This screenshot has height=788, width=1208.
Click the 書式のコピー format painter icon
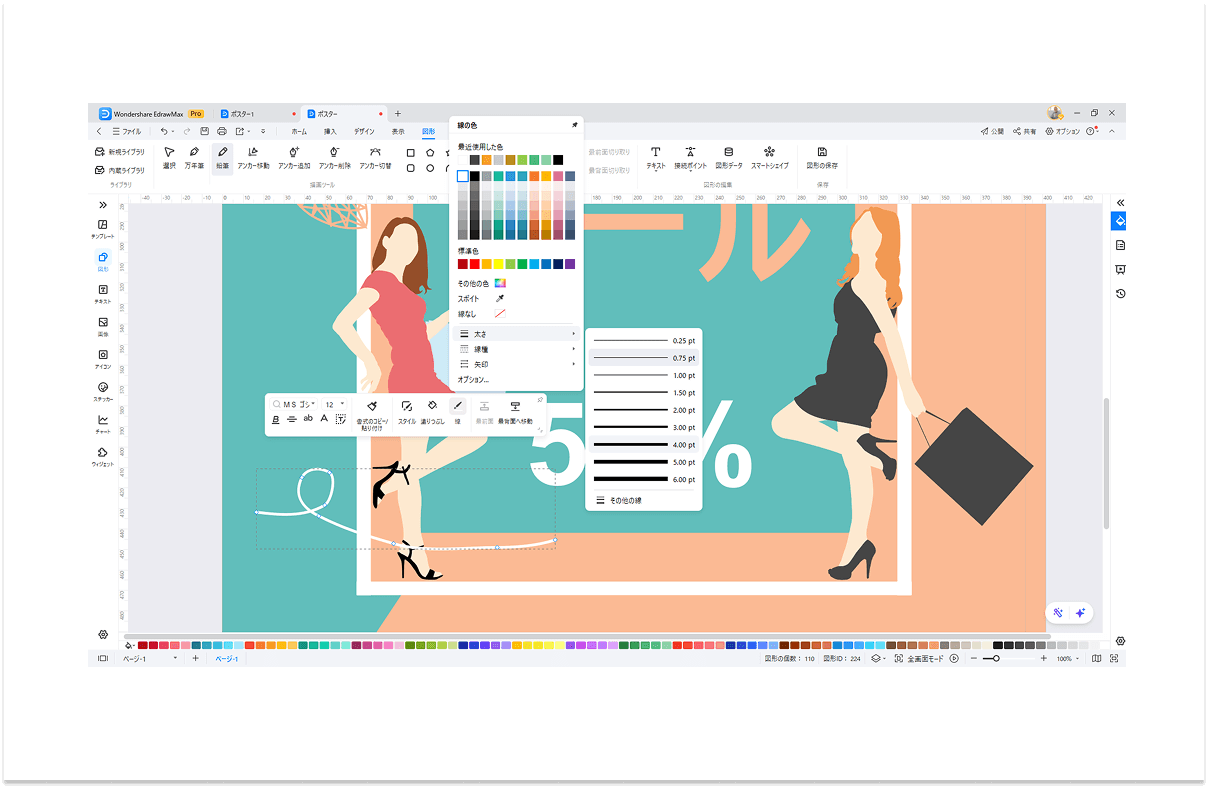pos(372,407)
